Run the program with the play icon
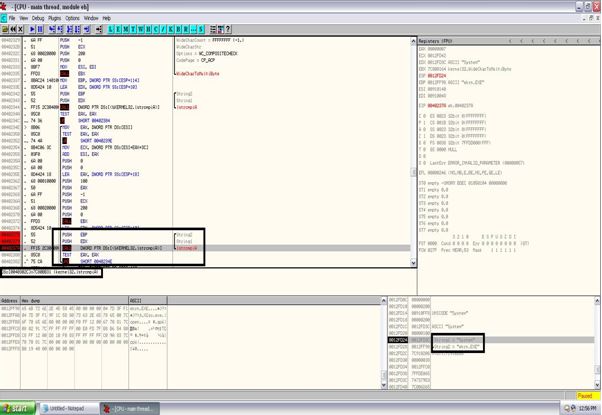 tap(32, 29)
